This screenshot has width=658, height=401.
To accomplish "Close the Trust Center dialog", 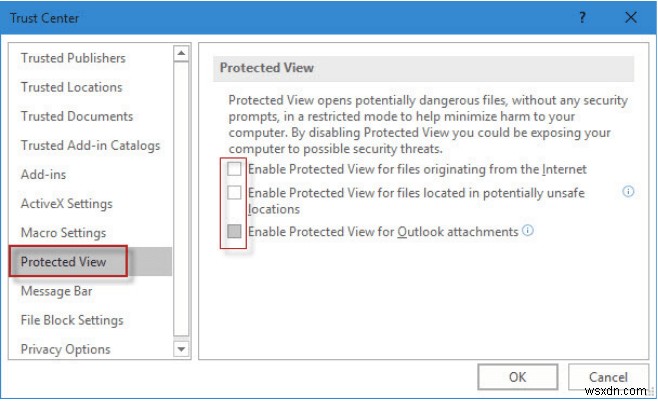I will pyautogui.click(x=630, y=17).
